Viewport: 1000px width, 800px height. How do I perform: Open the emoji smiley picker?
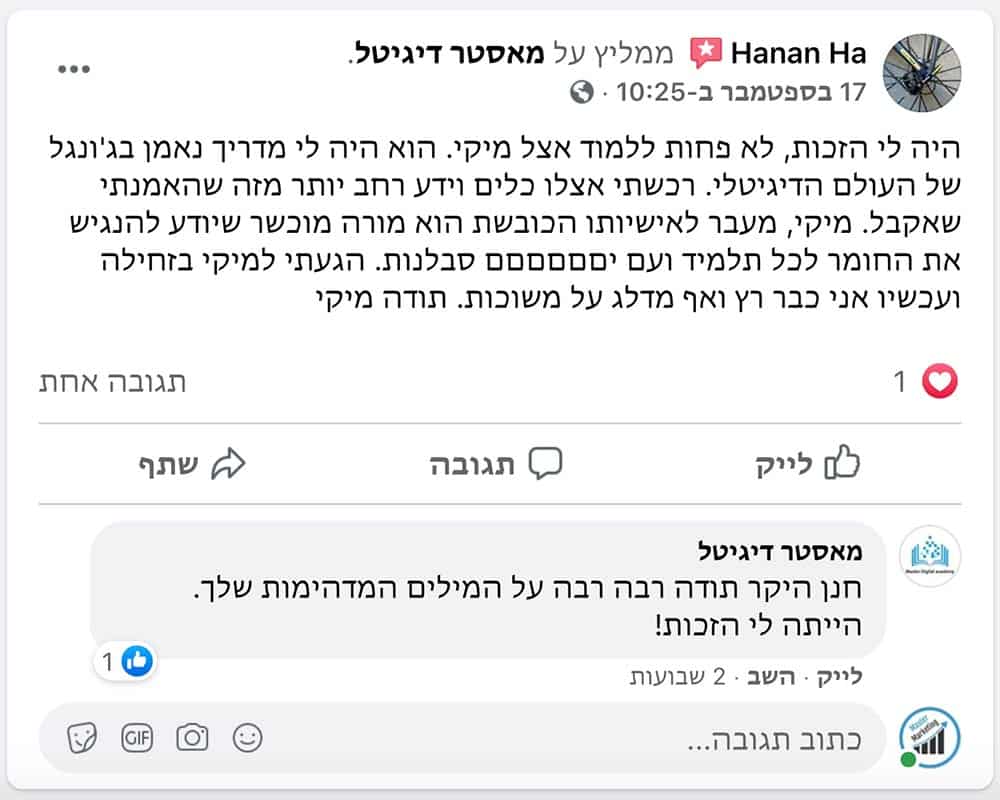247,739
